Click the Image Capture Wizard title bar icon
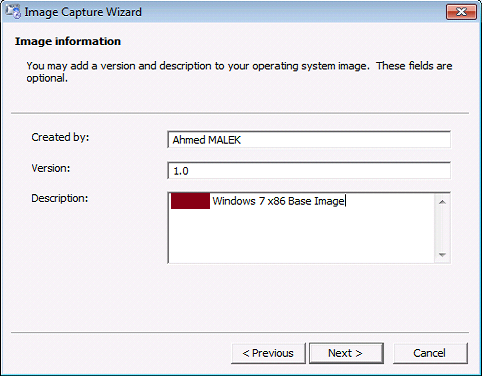Image resolution: width=482 pixels, height=376 pixels. (x=13, y=12)
